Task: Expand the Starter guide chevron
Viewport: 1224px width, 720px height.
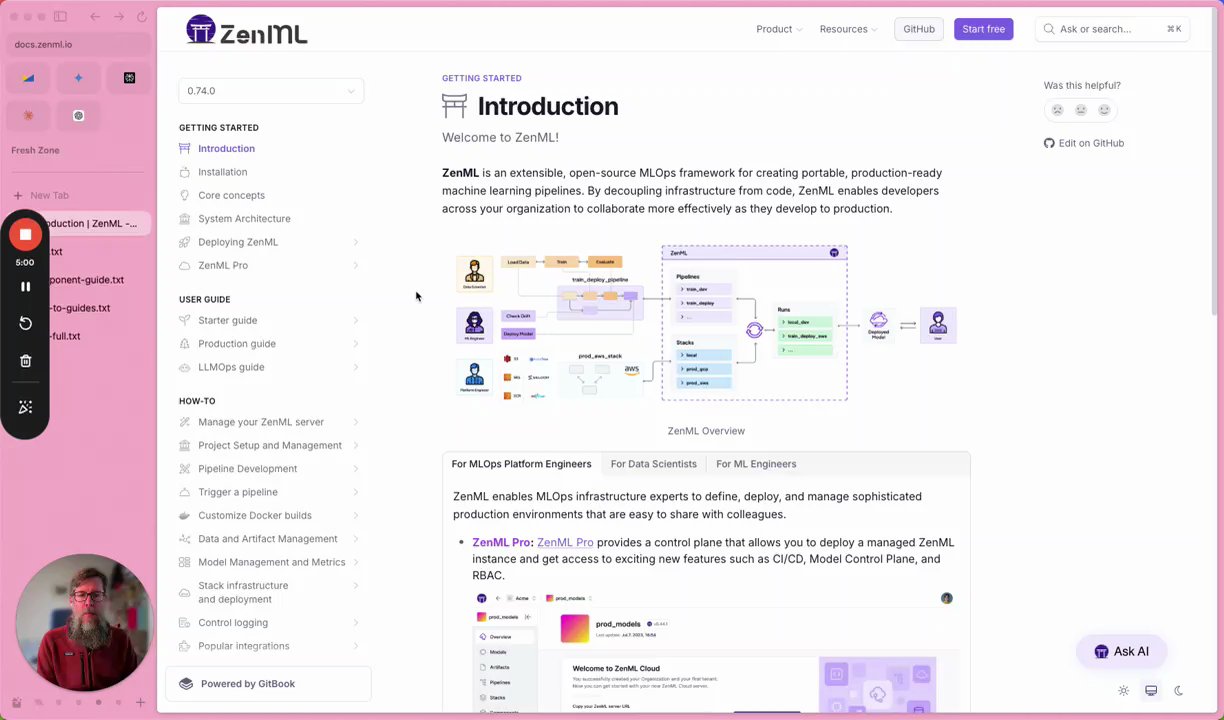Action: [356, 320]
